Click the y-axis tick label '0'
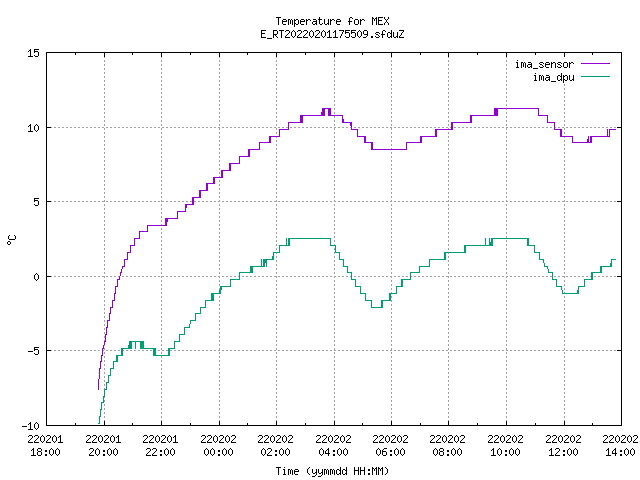This screenshot has height=480, width=640. click(37, 277)
